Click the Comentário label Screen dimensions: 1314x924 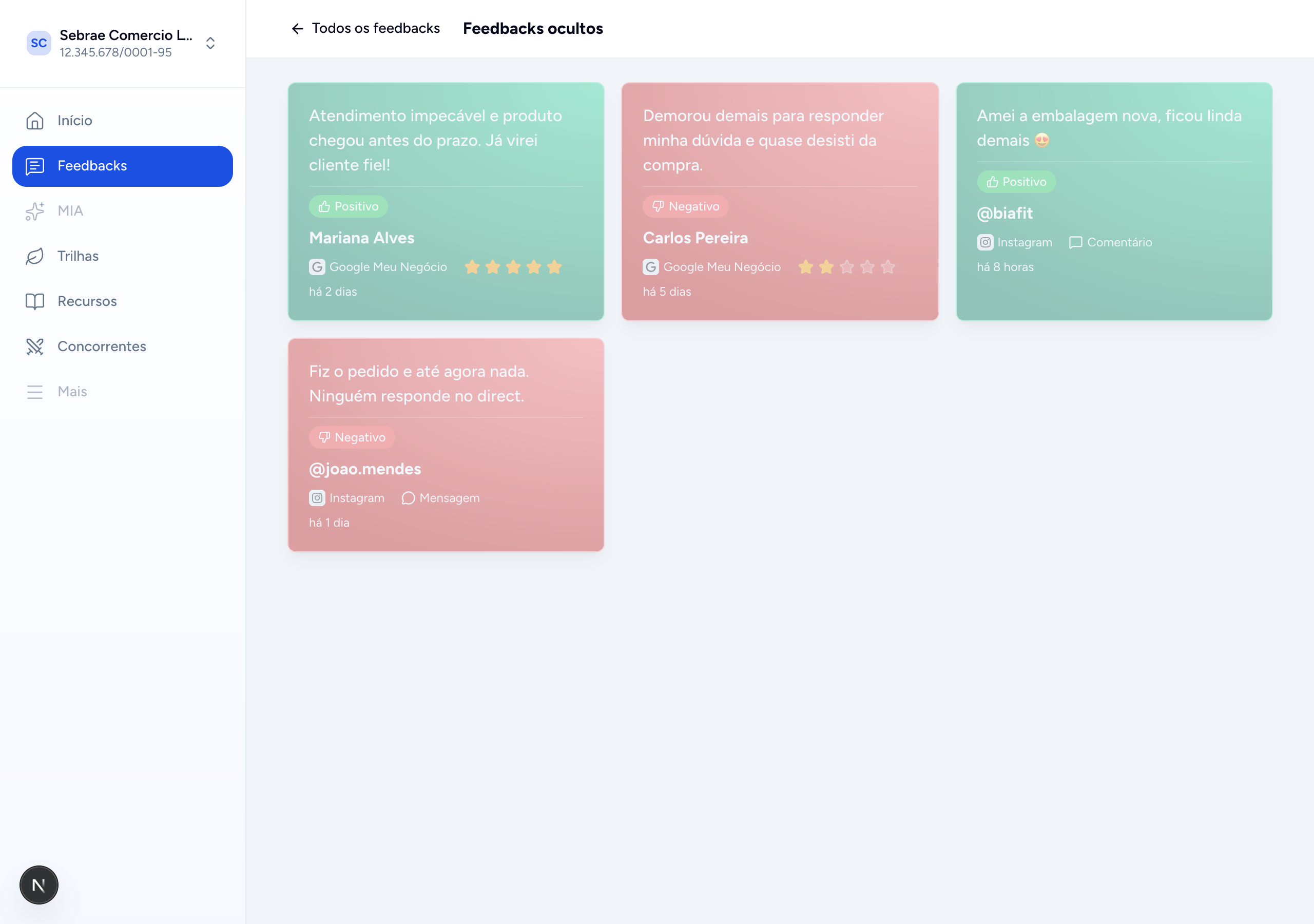1119,242
